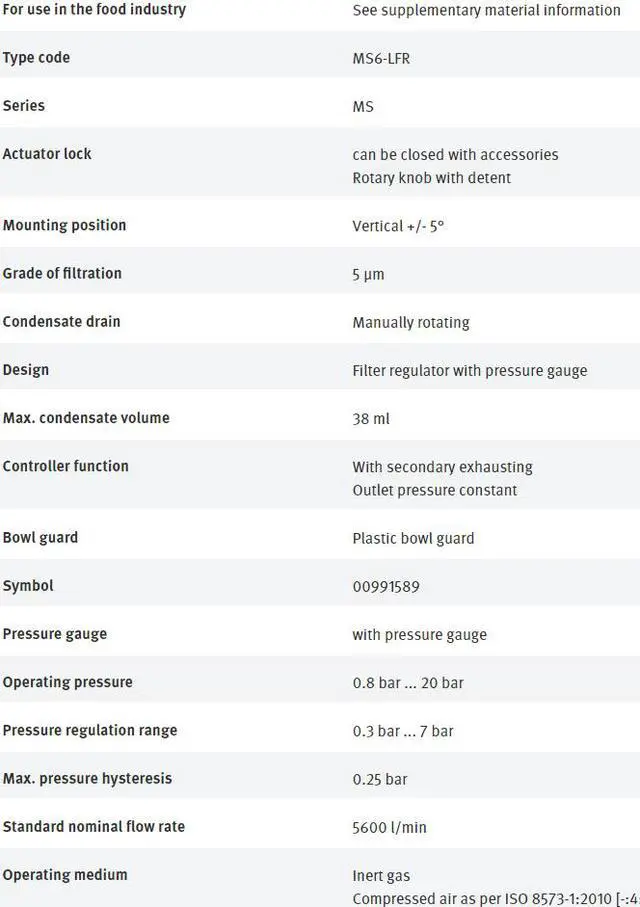This screenshot has width=640, height=907.
Task: Click the "0.8 bar ... 20 bar" value
Action: coord(408,683)
